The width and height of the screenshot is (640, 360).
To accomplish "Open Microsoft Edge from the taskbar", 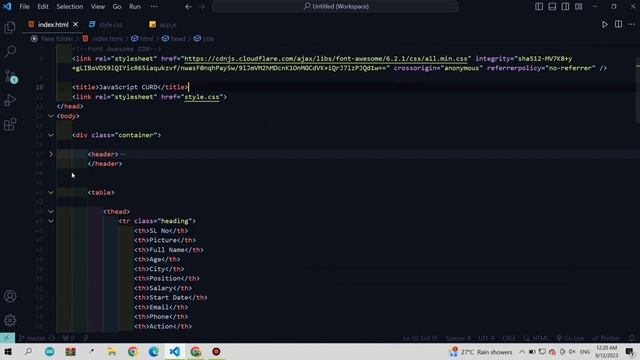I will [154, 351].
